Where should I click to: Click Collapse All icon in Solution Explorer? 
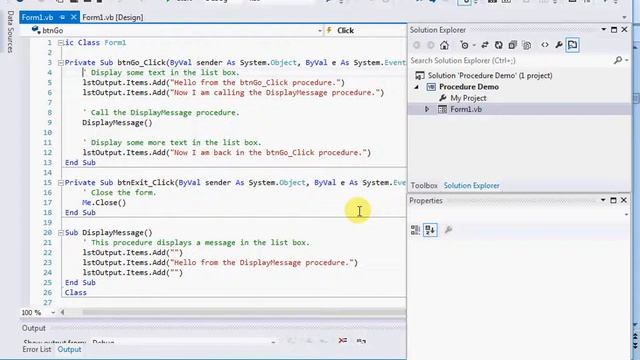pos(513,45)
